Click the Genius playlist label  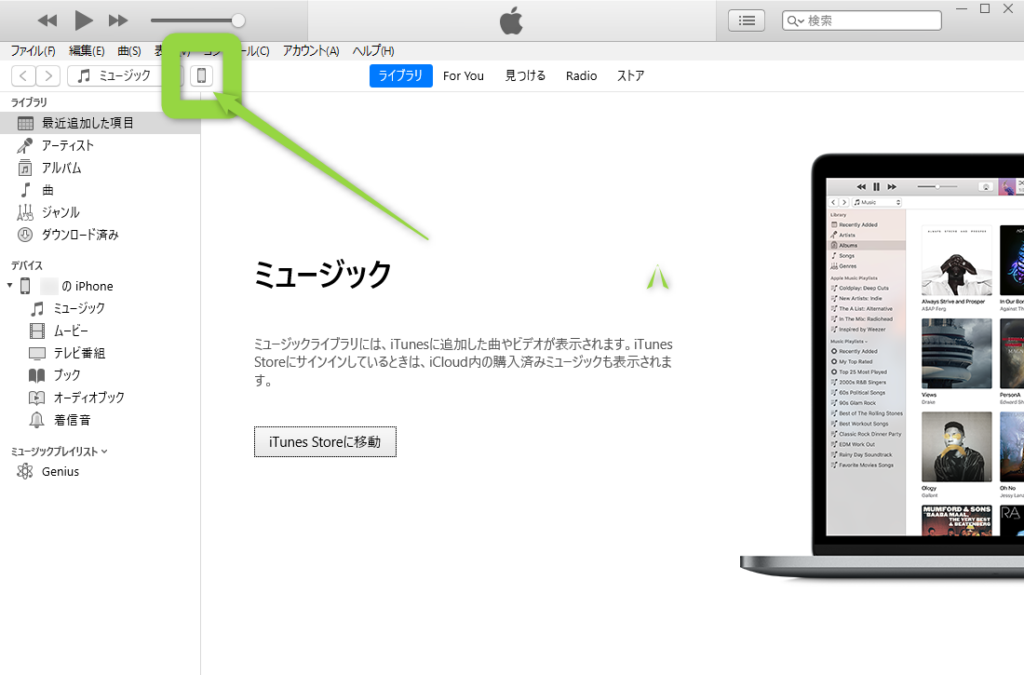point(60,471)
